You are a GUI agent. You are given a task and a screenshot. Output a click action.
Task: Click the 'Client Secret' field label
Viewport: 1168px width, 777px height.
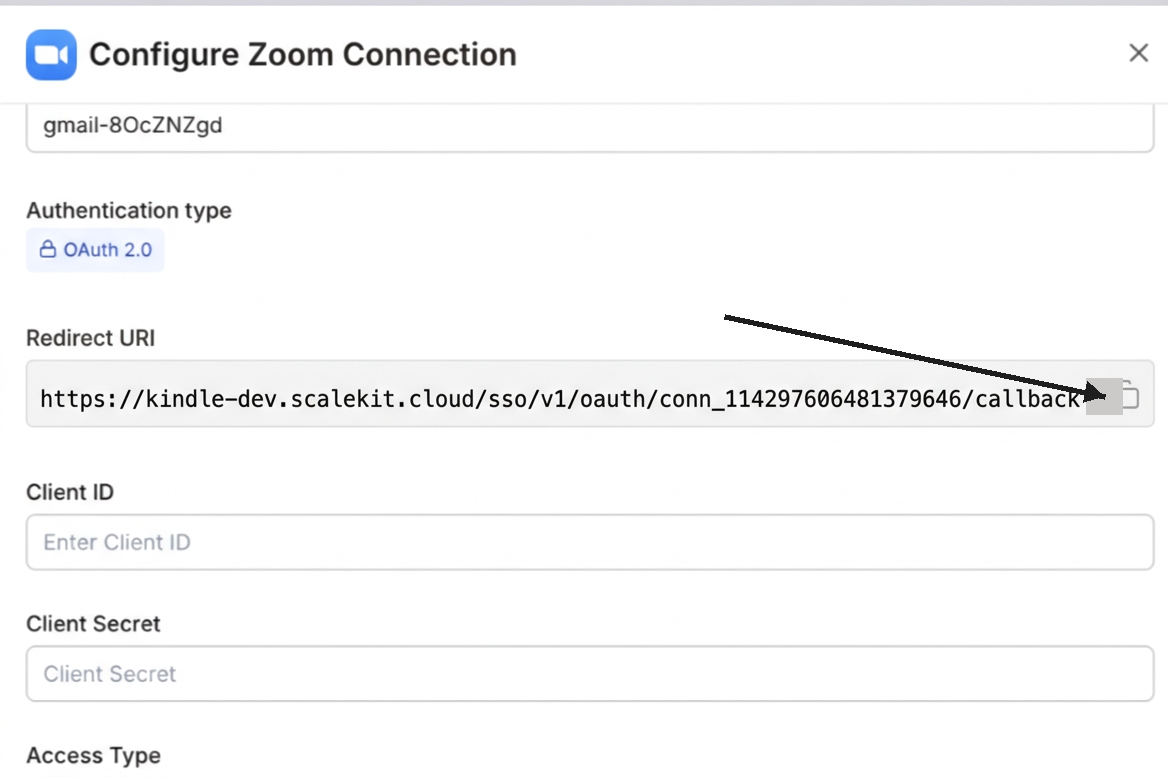(x=94, y=624)
